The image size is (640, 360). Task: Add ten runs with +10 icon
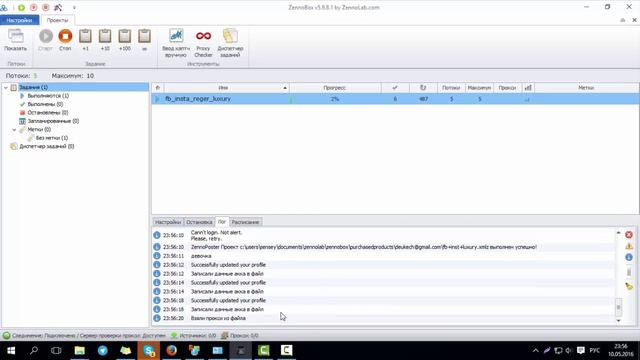pyautogui.click(x=105, y=40)
